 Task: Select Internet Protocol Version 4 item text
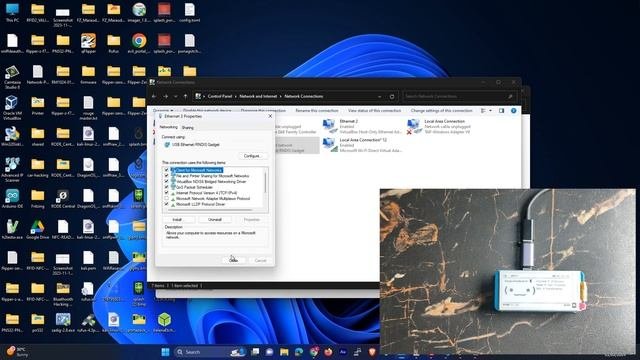click(x=206, y=193)
